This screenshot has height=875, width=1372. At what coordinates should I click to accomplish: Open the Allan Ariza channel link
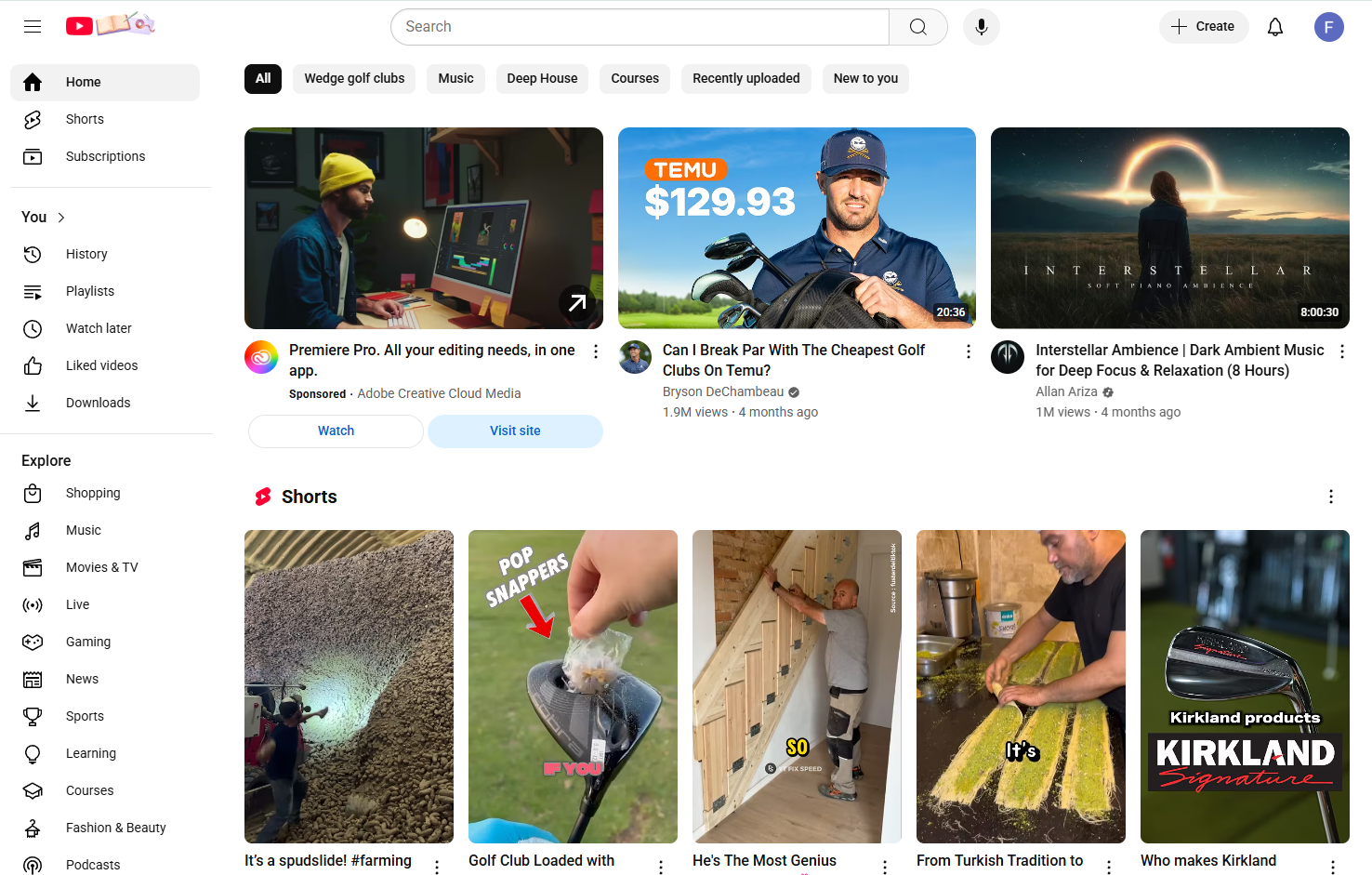(x=1066, y=392)
